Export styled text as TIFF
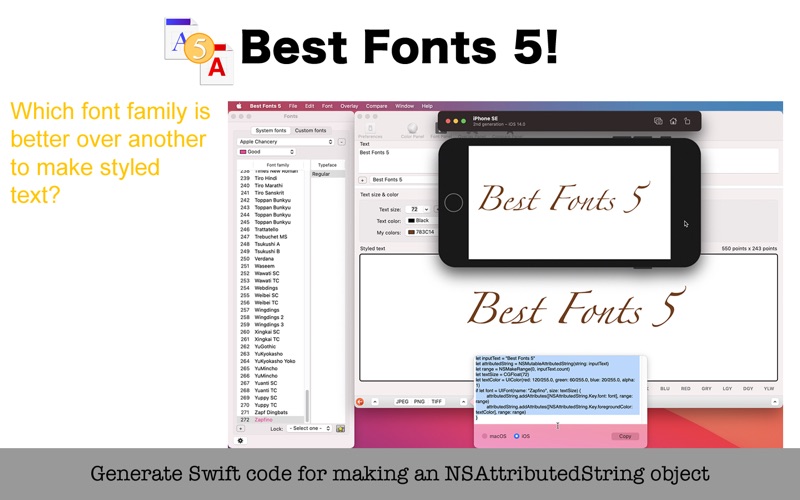Viewport: 800px width, 500px height. click(437, 402)
